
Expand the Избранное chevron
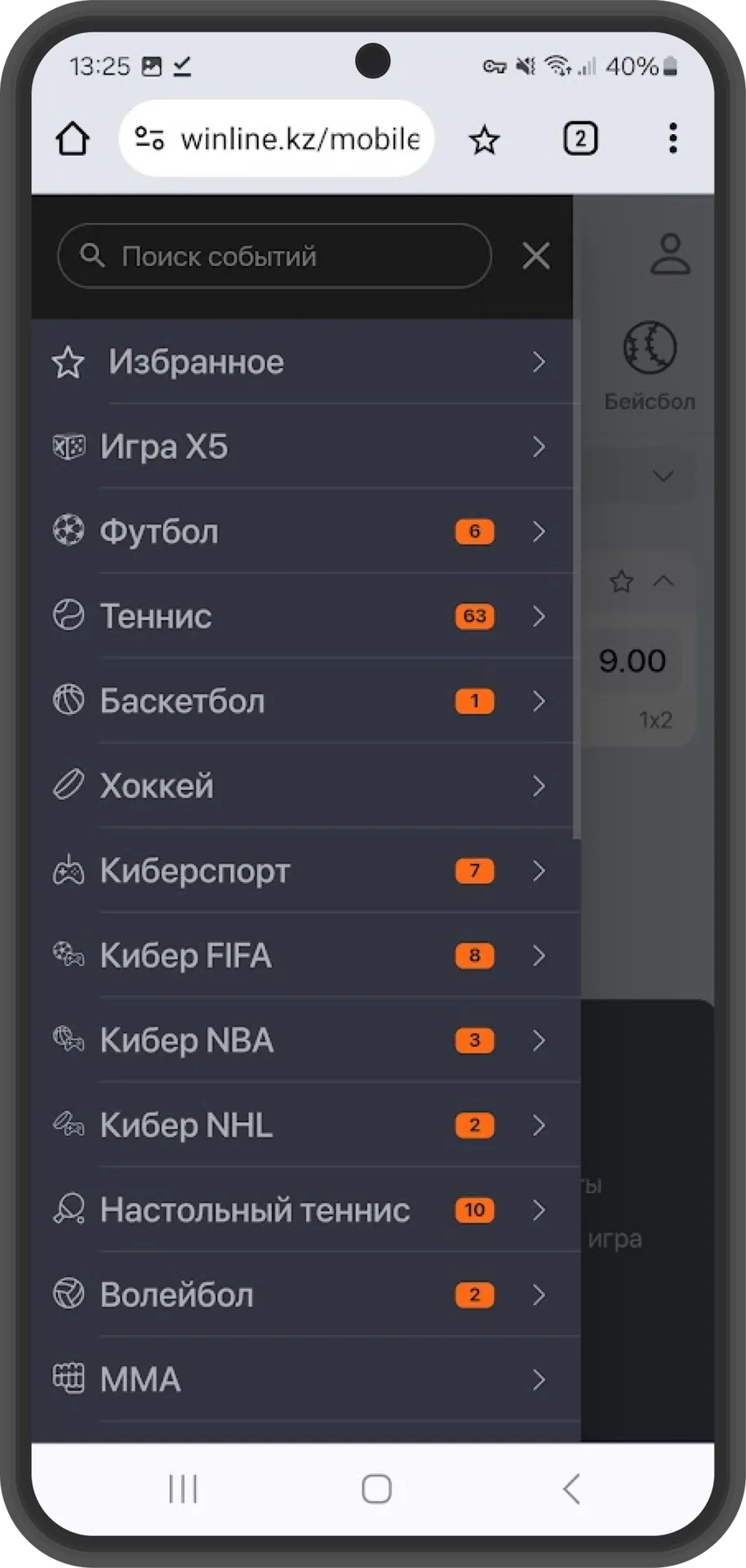click(539, 362)
